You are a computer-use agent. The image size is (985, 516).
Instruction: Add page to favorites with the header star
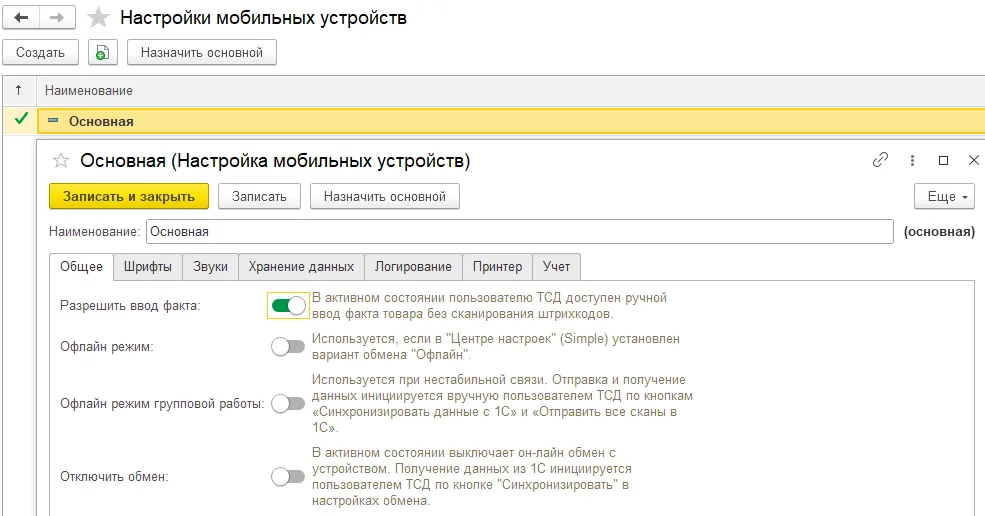click(x=98, y=18)
